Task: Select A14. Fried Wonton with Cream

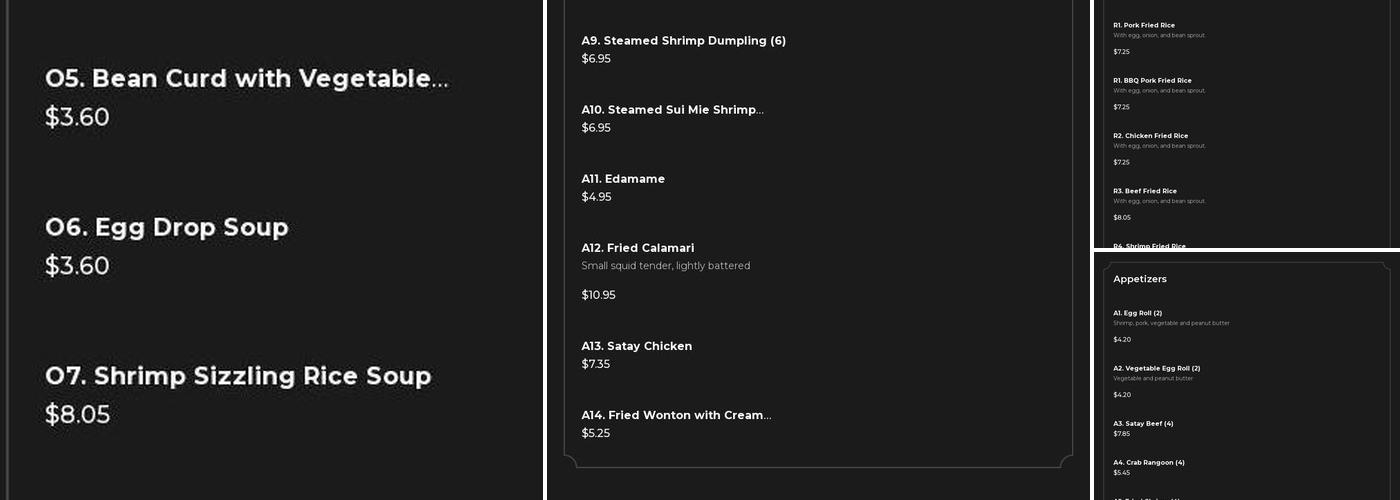Action: (676, 415)
